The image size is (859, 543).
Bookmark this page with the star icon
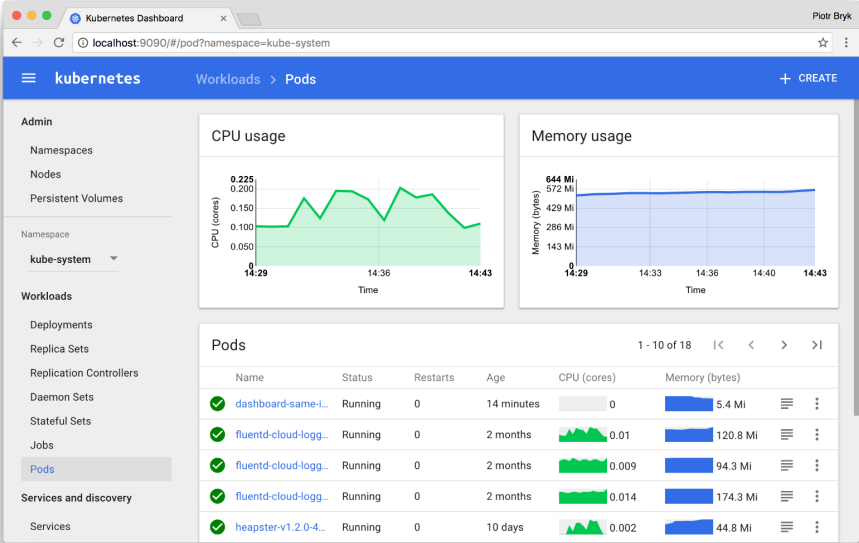[x=822, y=43]
